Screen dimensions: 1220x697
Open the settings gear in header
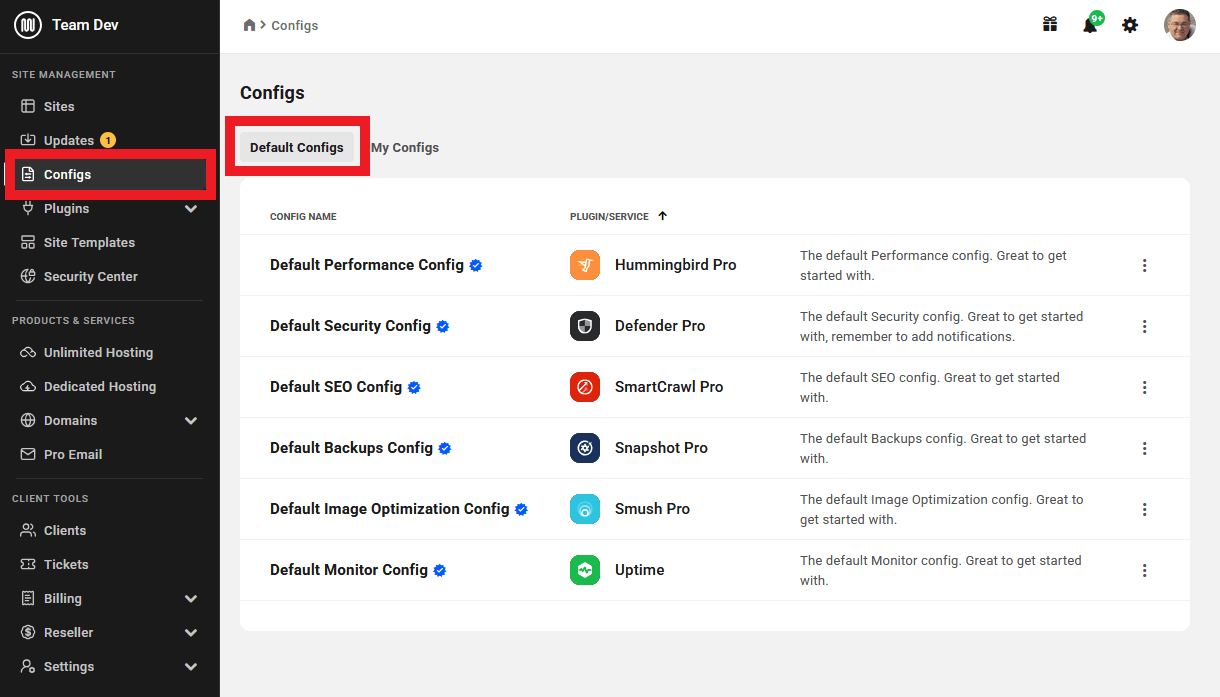tap(1130, 25)
